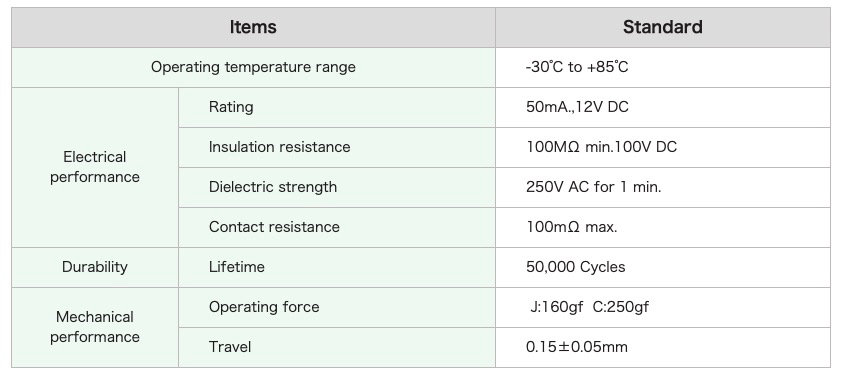Click the Durability category cell
The height and width of the screenshot is (377, 844).
coord(95,267)
